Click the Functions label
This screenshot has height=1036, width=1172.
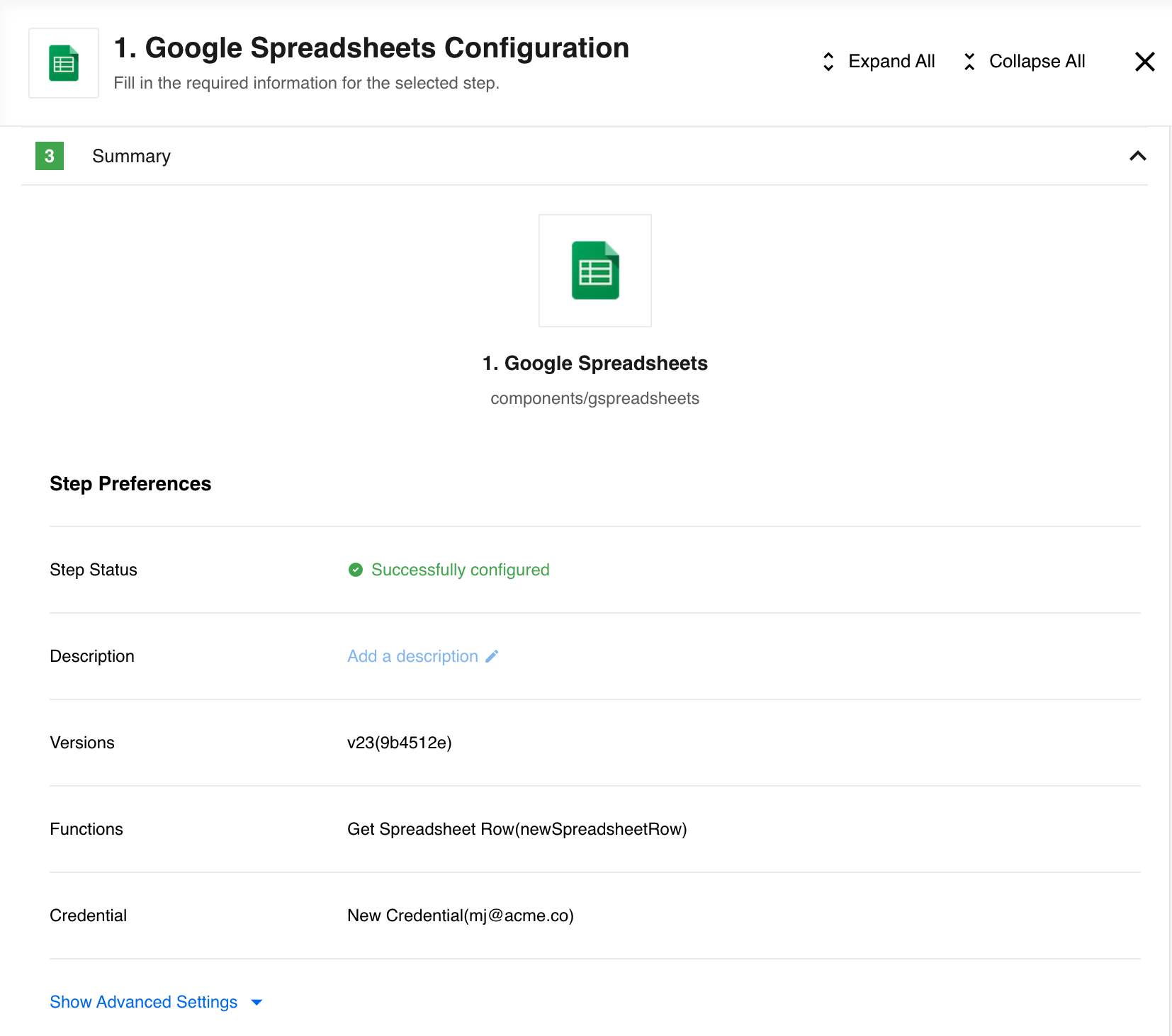(x=86, y=829)
